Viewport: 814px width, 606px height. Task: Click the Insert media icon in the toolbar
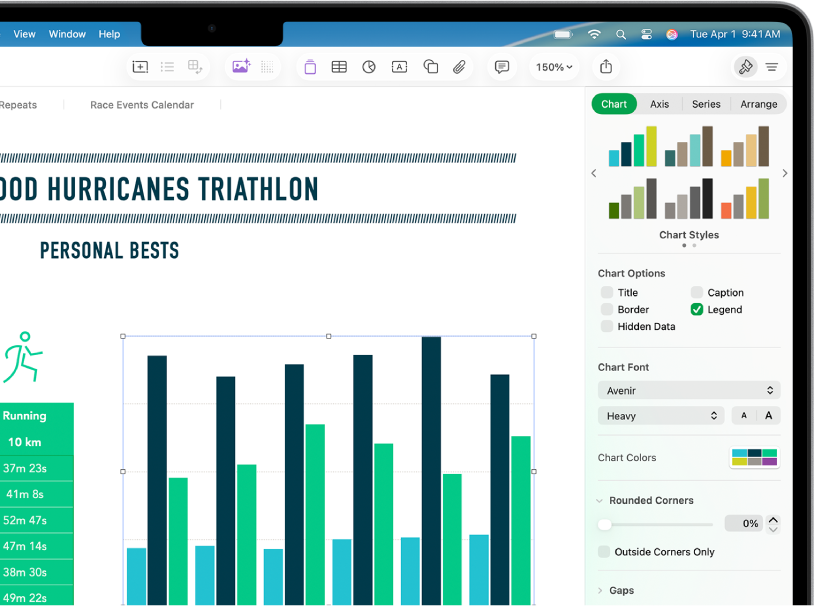(x=240, y=66)
